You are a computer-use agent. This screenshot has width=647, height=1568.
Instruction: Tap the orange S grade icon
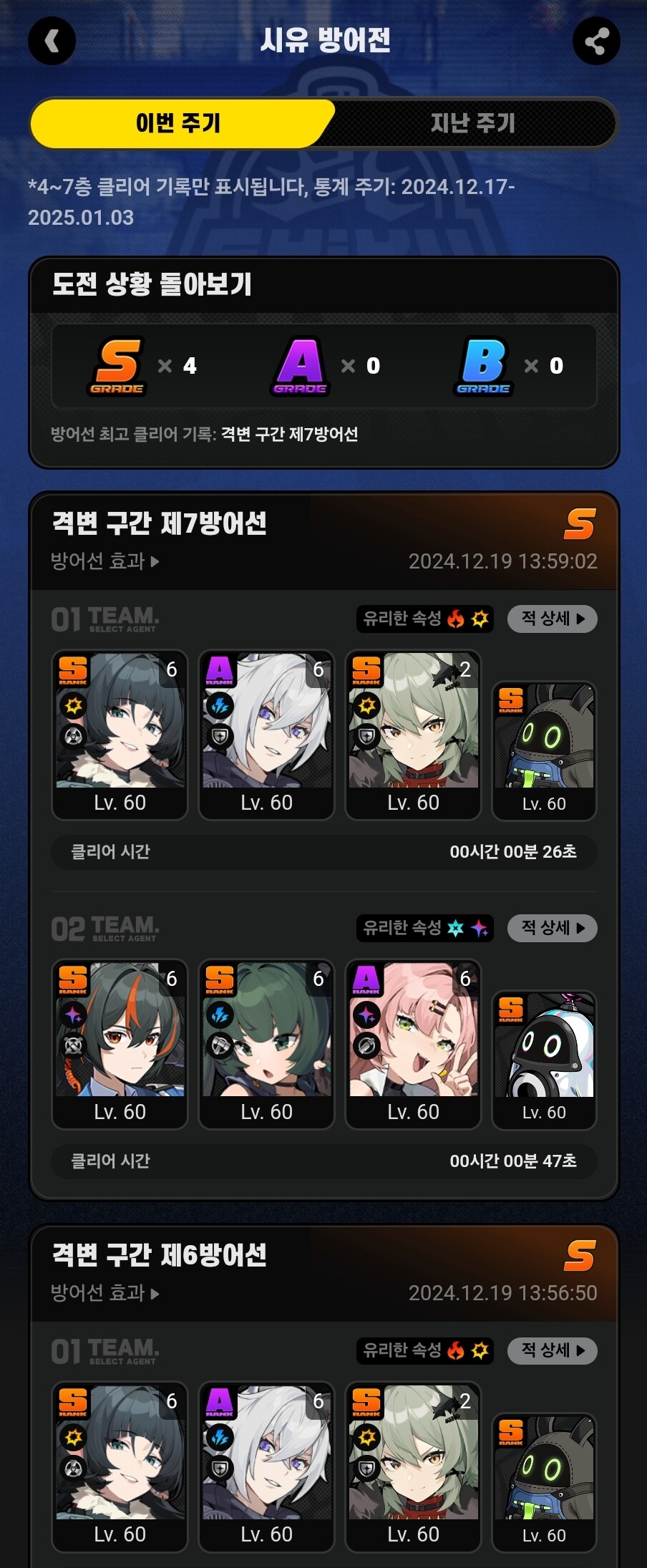click(117, 366)
